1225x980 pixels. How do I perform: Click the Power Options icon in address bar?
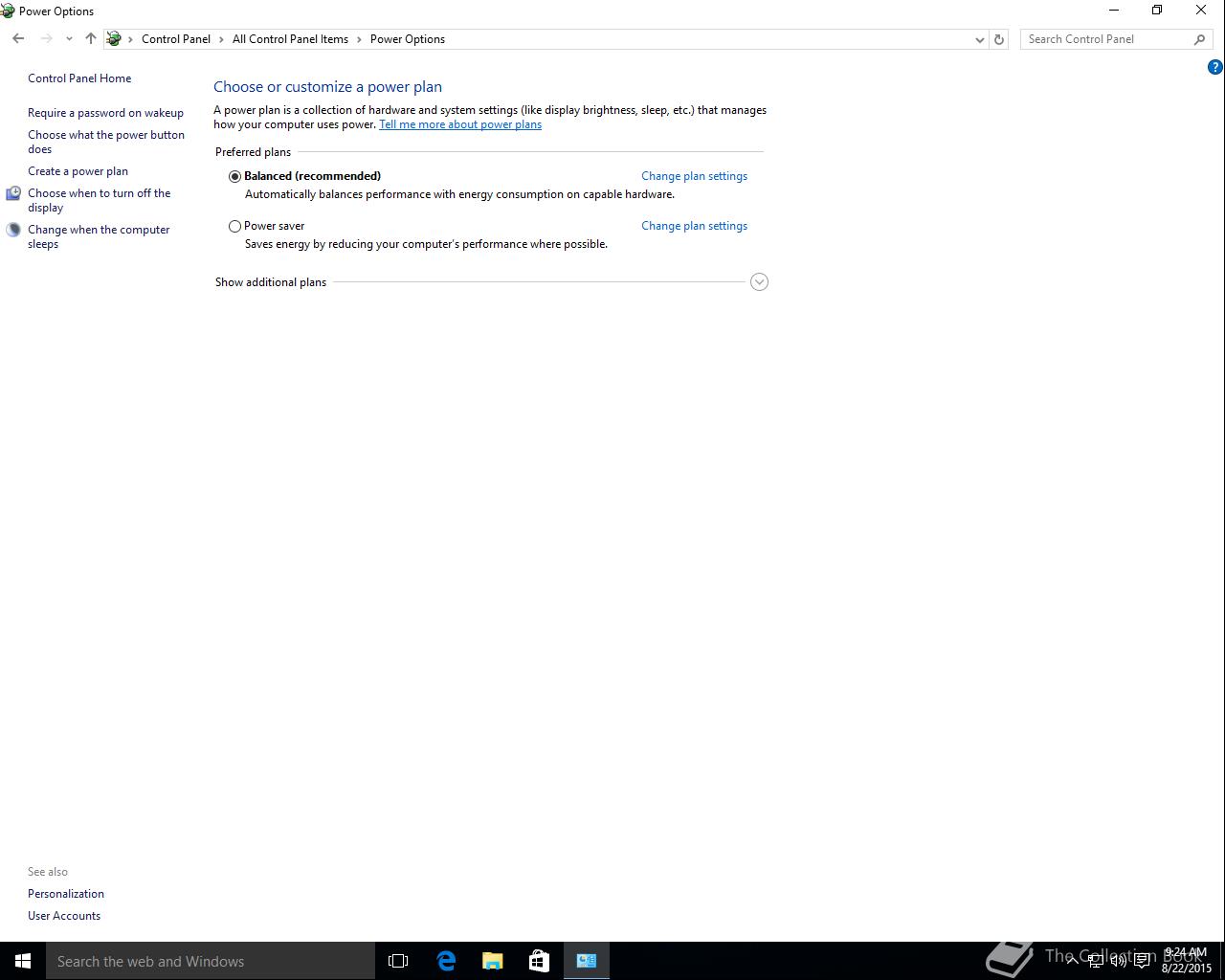(x=114, y=39)
